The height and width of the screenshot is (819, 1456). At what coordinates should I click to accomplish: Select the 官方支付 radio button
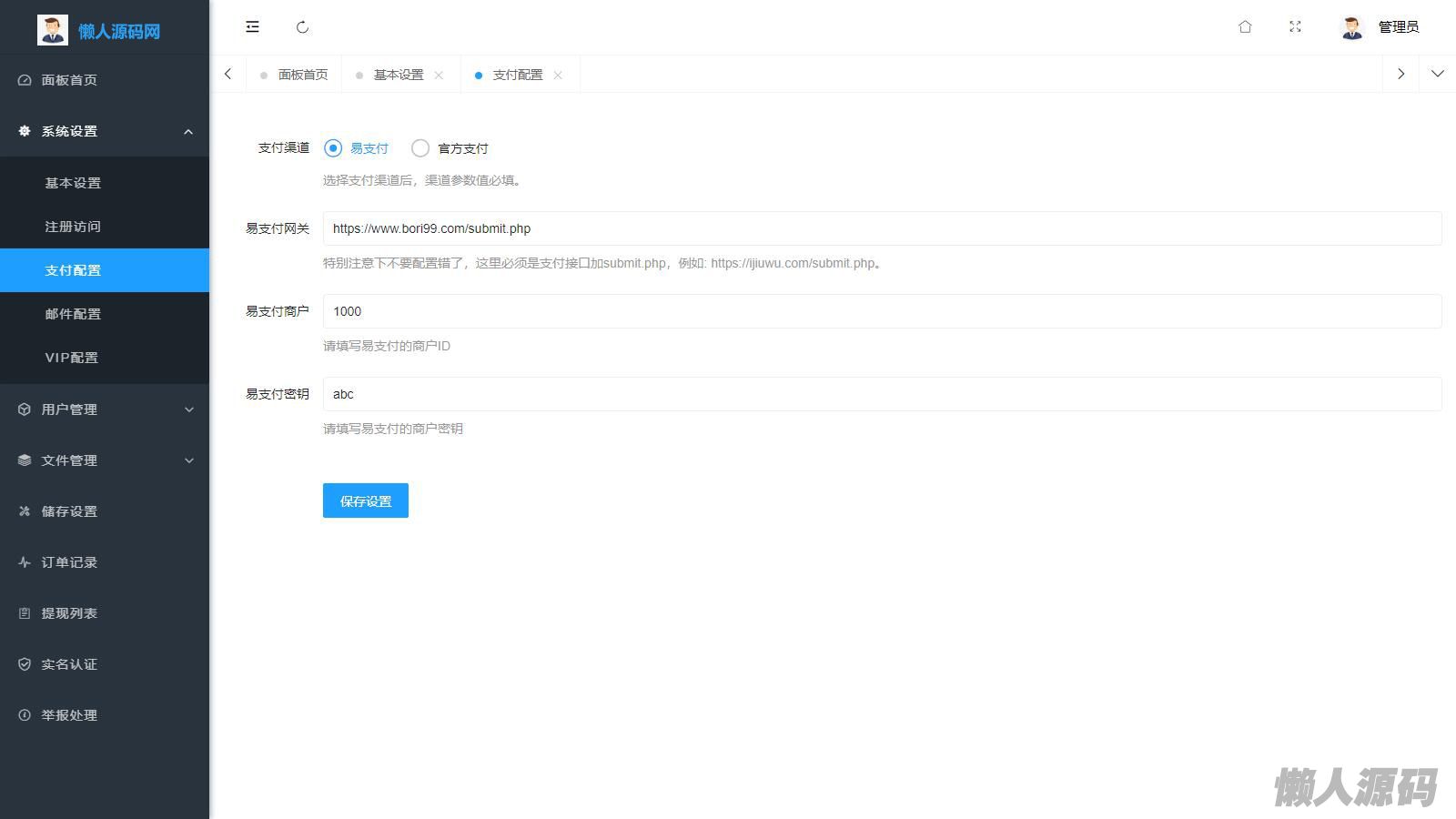tap(420, 148)
